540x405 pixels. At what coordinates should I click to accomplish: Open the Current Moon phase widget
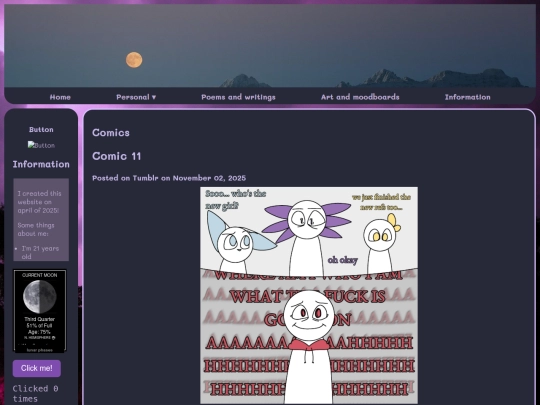click(x=40, y=310)
